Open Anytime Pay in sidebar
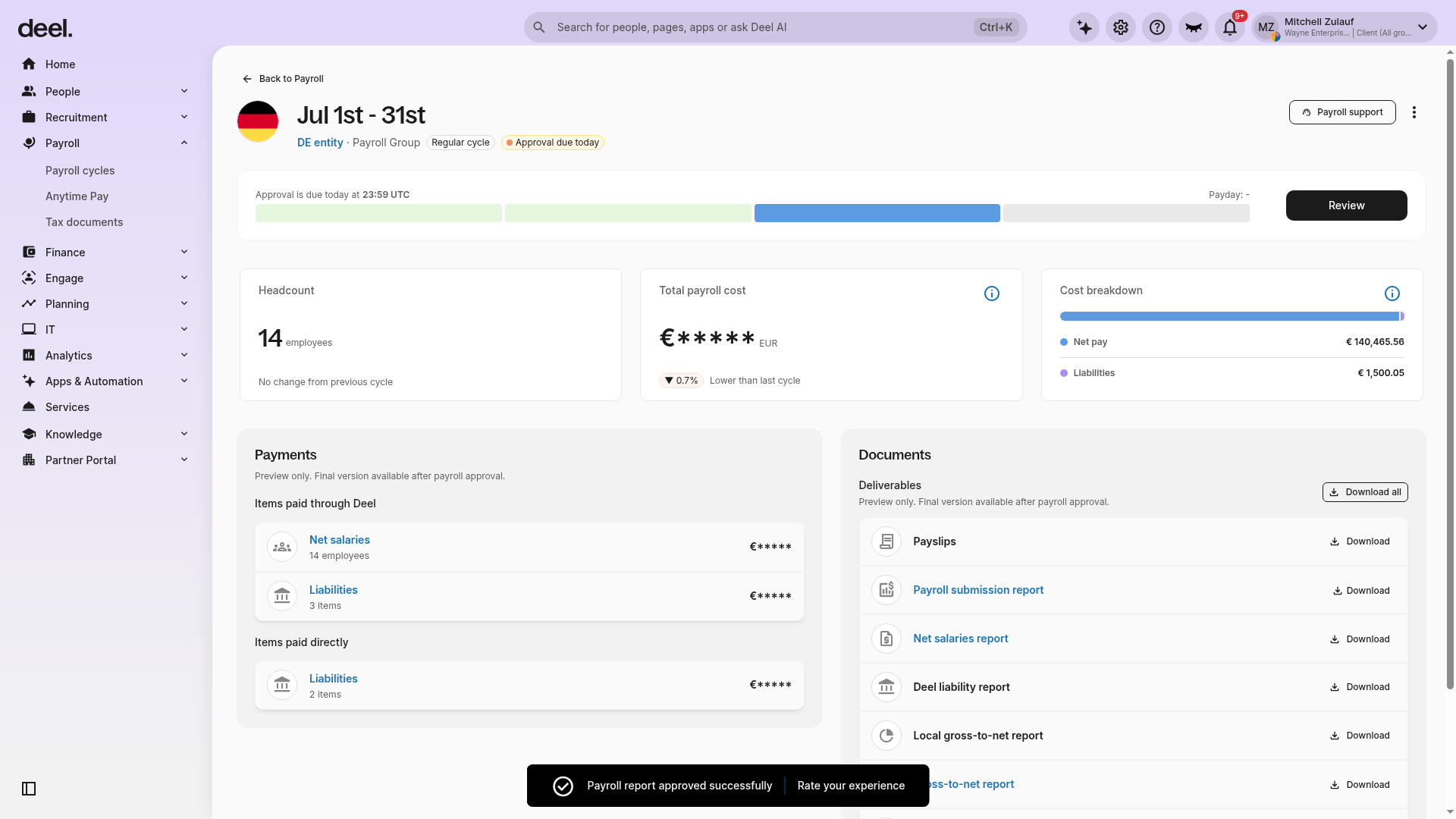This screenshot has height=819, width=1456. tap(77, 196)
